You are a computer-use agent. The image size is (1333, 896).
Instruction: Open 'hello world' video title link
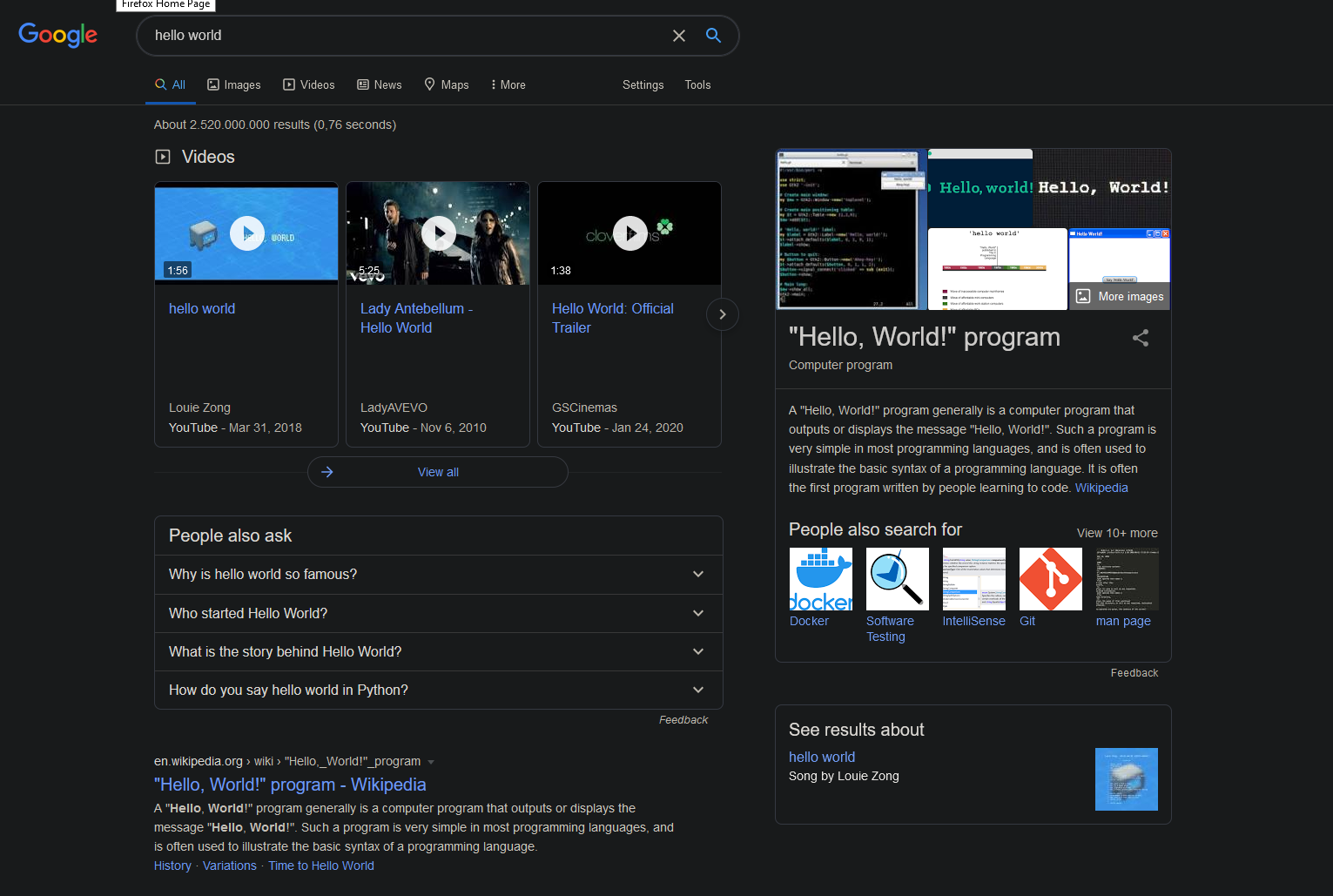[x=202, y=308]
